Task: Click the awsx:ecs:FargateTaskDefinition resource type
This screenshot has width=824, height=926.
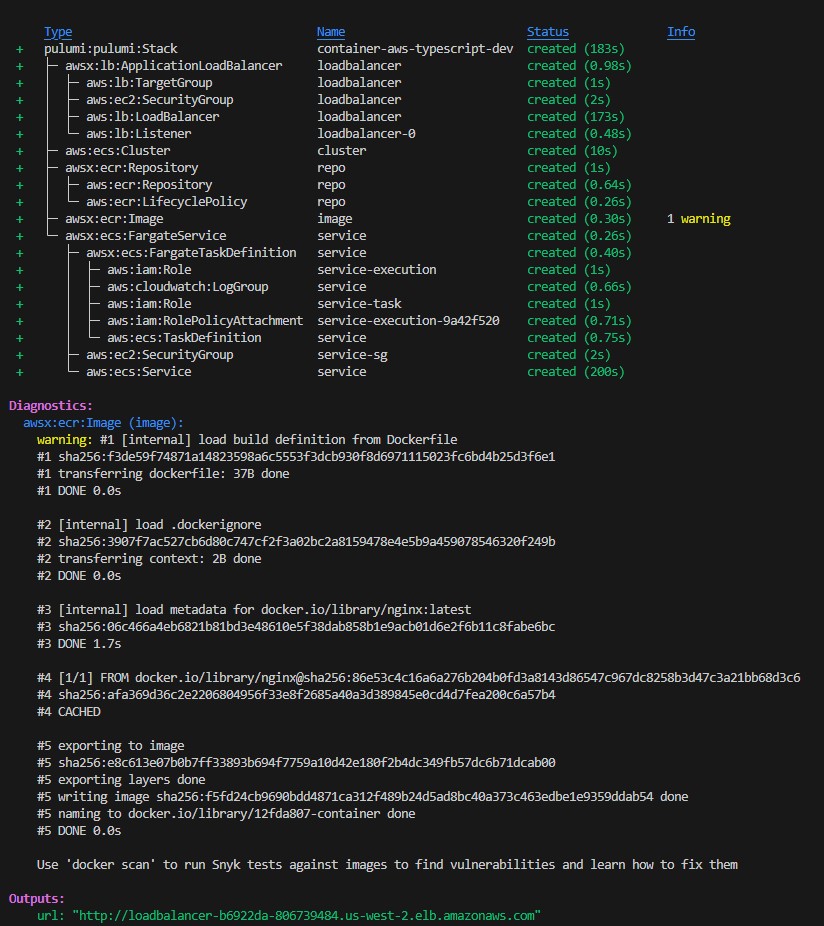Action: tap(191, 253)
